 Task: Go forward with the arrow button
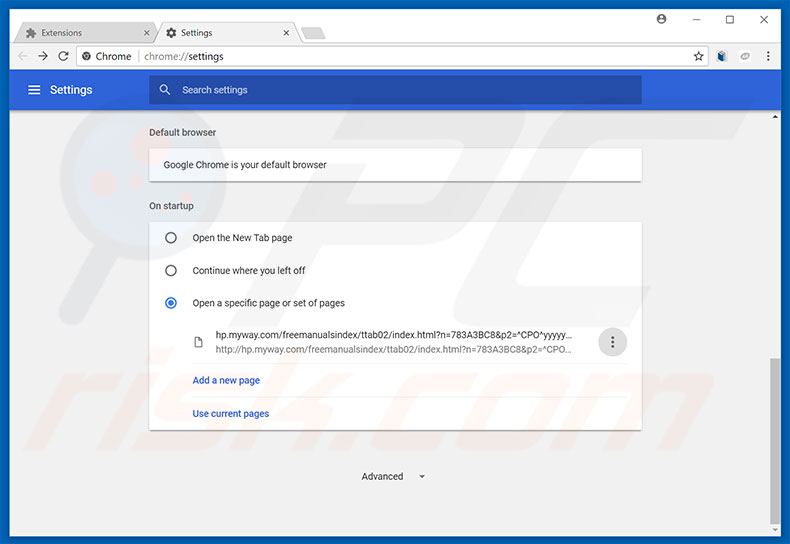43,56
